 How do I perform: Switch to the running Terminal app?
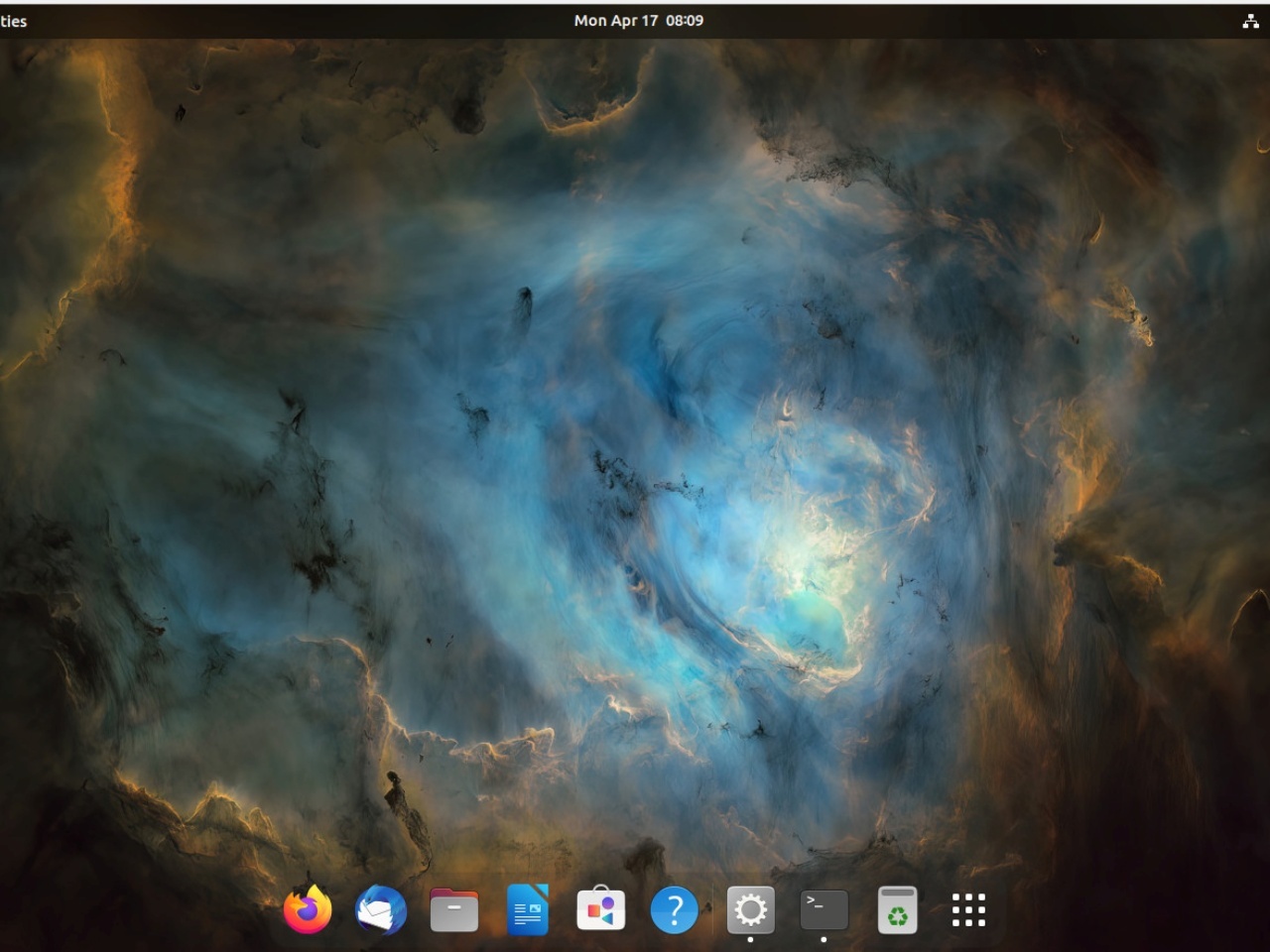coord(824,909)
